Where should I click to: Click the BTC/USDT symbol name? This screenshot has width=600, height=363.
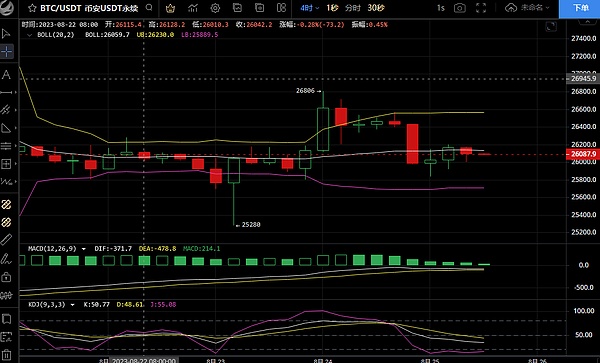coord(60,8)
